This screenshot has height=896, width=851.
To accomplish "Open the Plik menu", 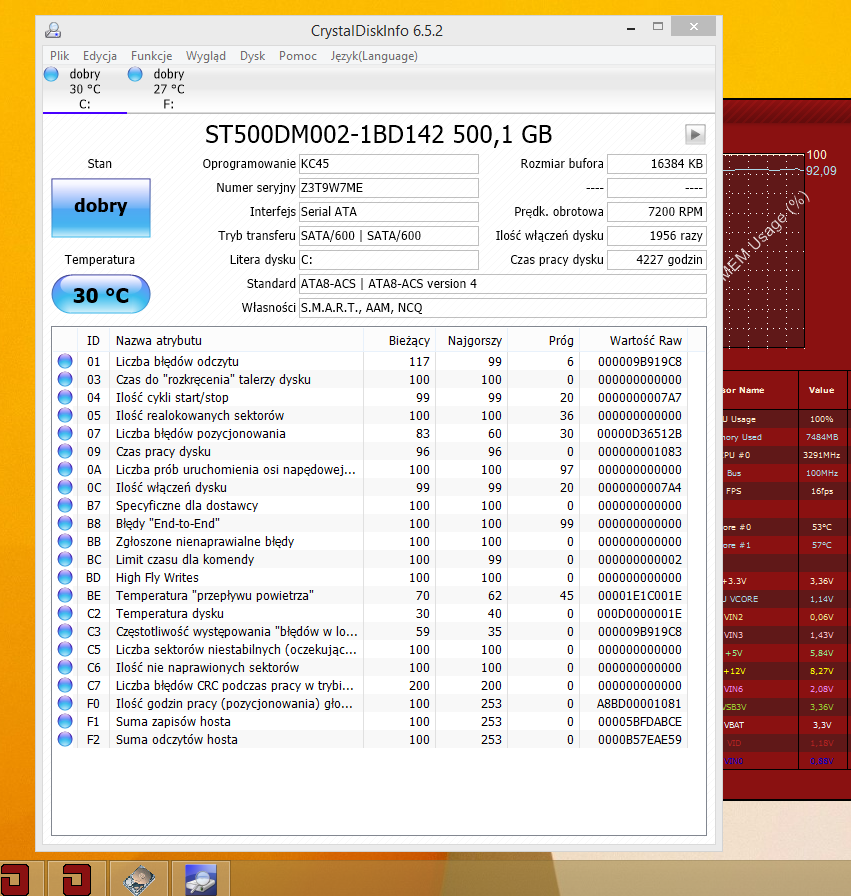I will 59,56.
